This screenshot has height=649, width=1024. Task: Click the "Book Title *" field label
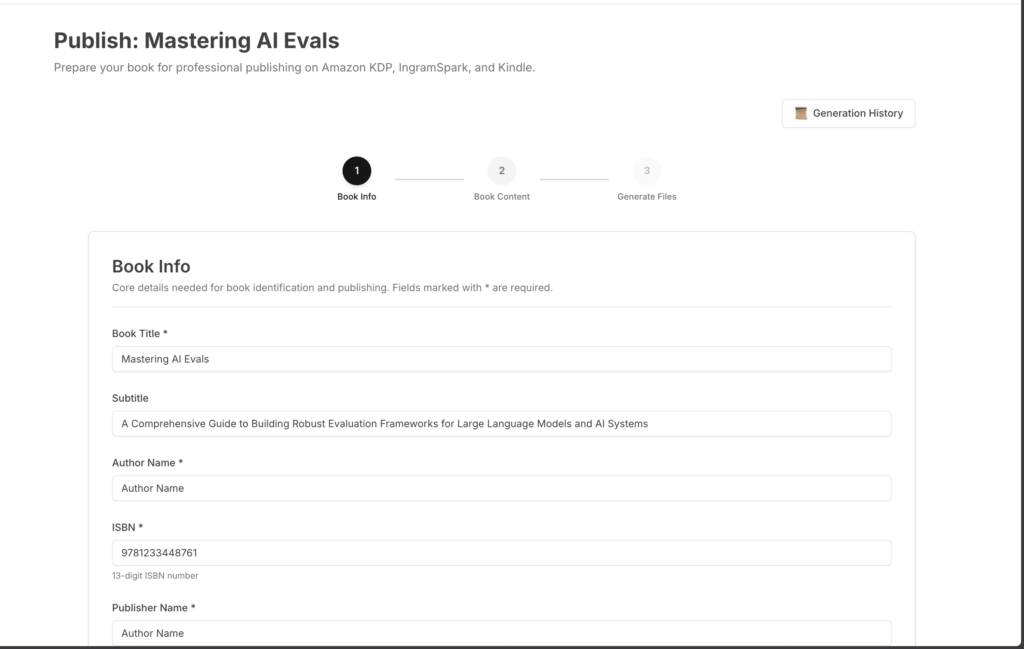[x=140, y=333]
